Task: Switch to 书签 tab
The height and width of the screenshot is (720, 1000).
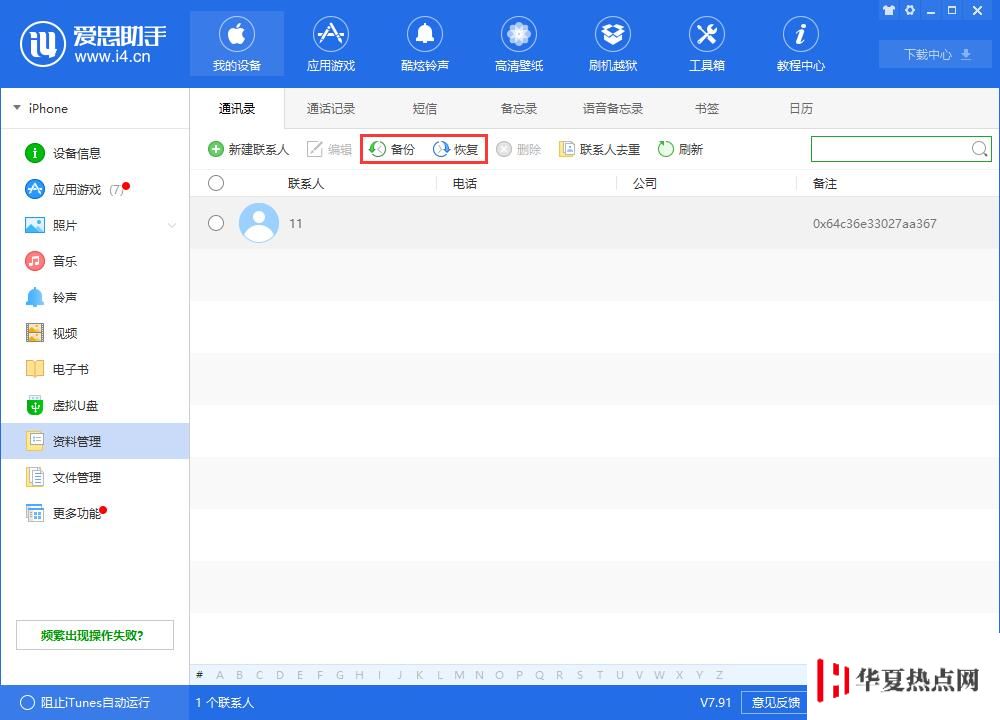Action: pyautogui.click(x=707, y=108)
